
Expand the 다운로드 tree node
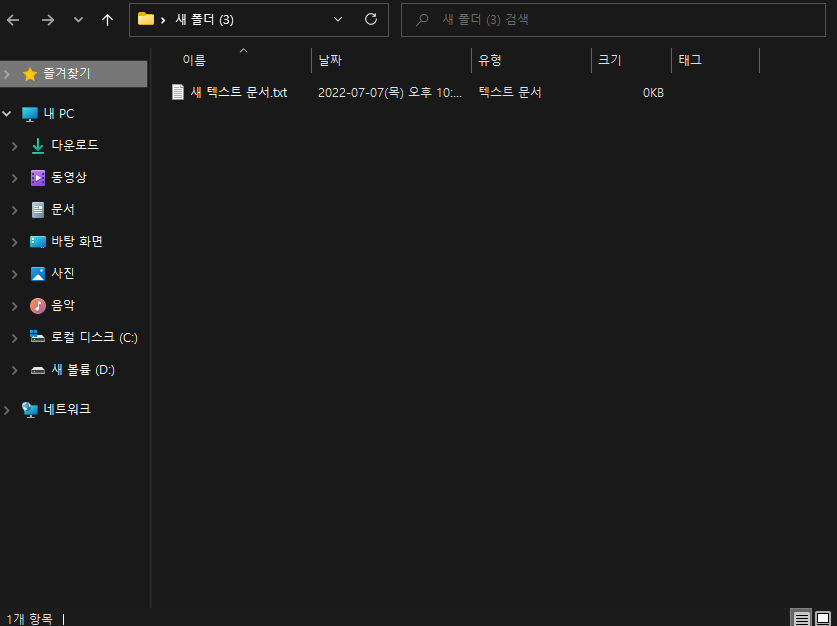[x=14, y=146]
